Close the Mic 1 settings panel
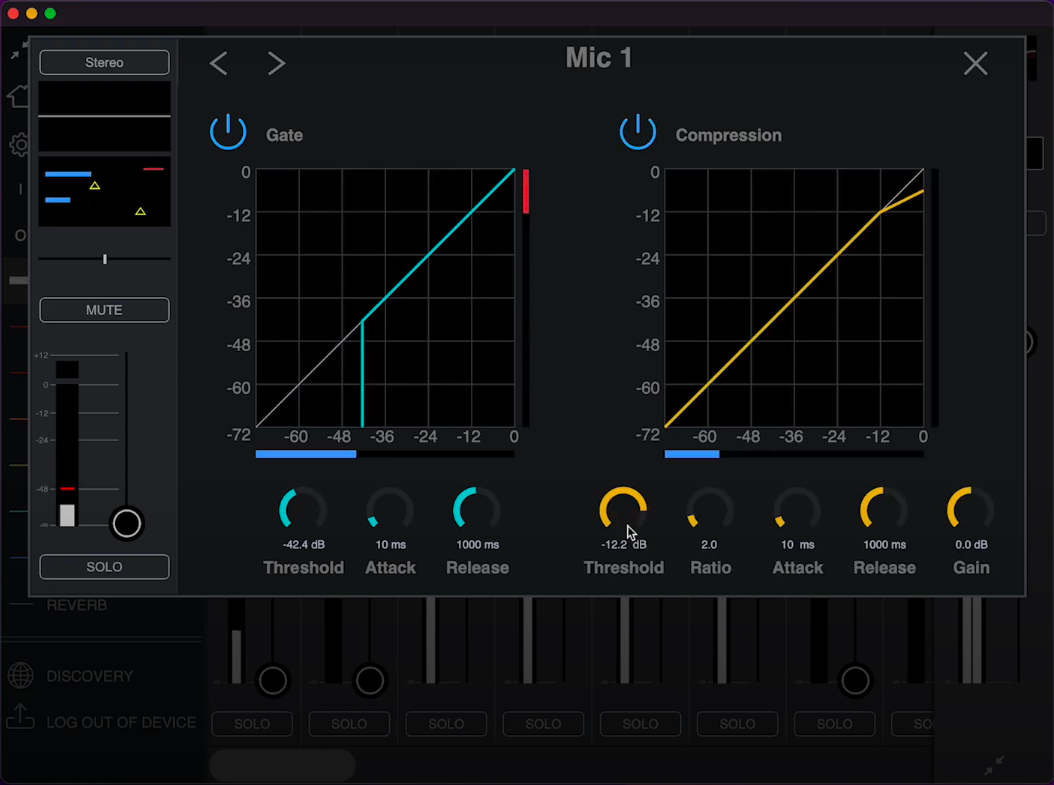The image size is (1054, 785). coord(975,64)
